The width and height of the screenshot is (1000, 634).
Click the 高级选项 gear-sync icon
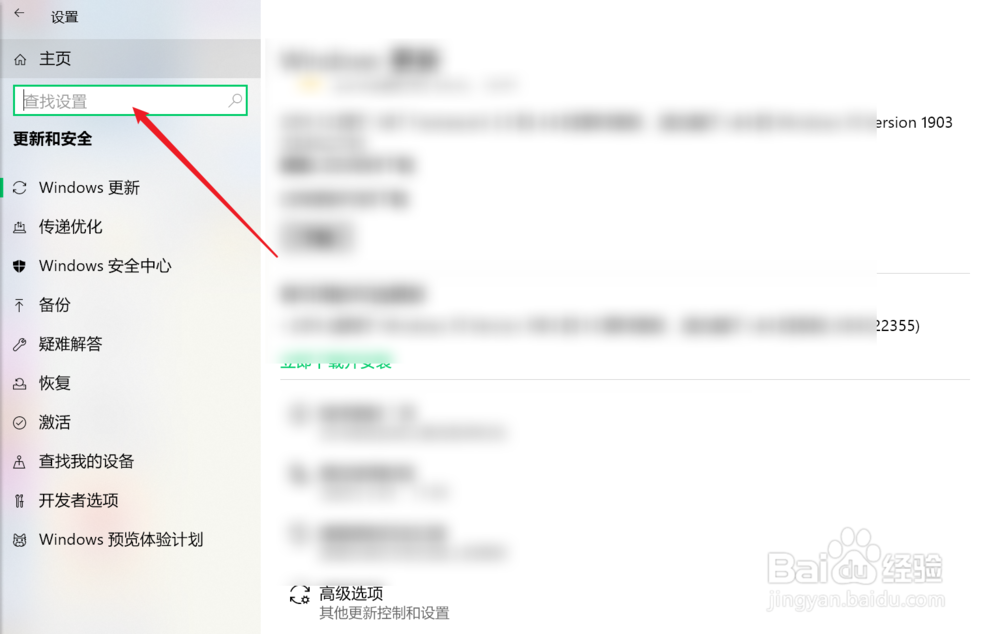(299, 595)
